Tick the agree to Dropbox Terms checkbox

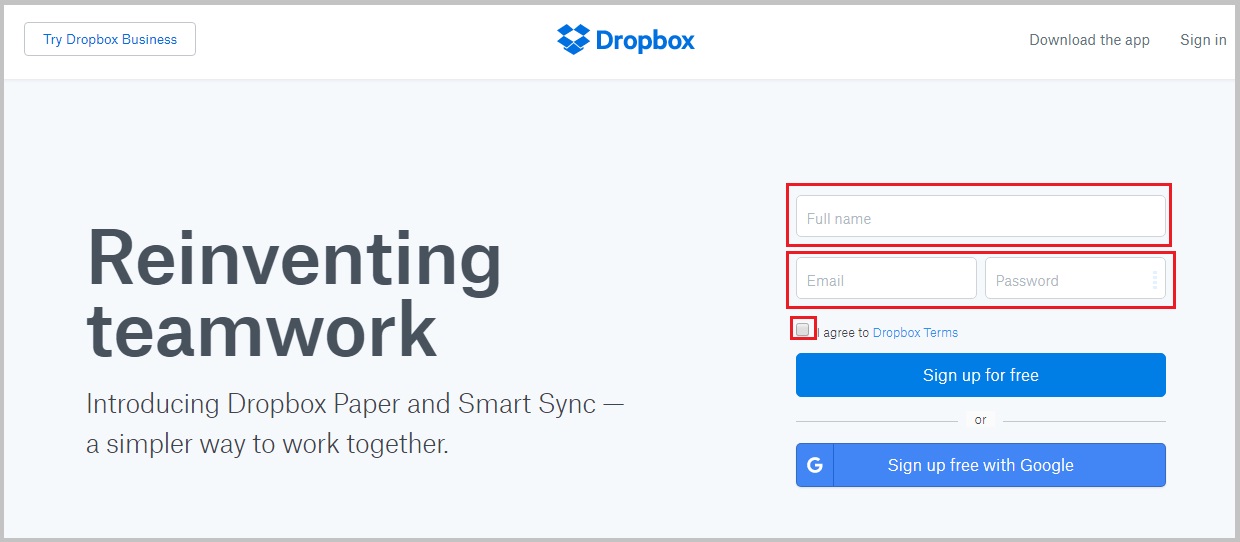(x=802, y=330)
